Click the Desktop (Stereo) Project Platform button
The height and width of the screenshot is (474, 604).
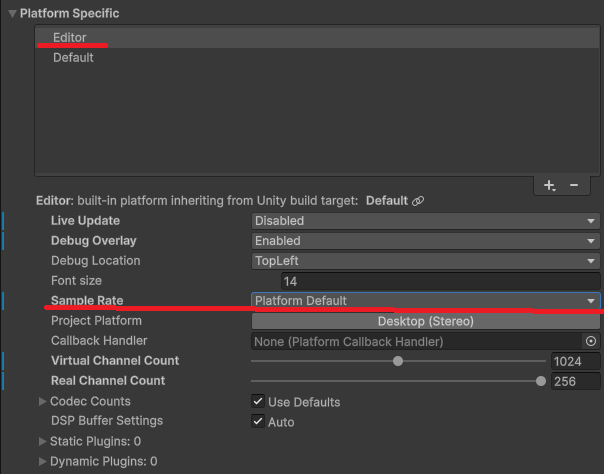click(424, 321)
